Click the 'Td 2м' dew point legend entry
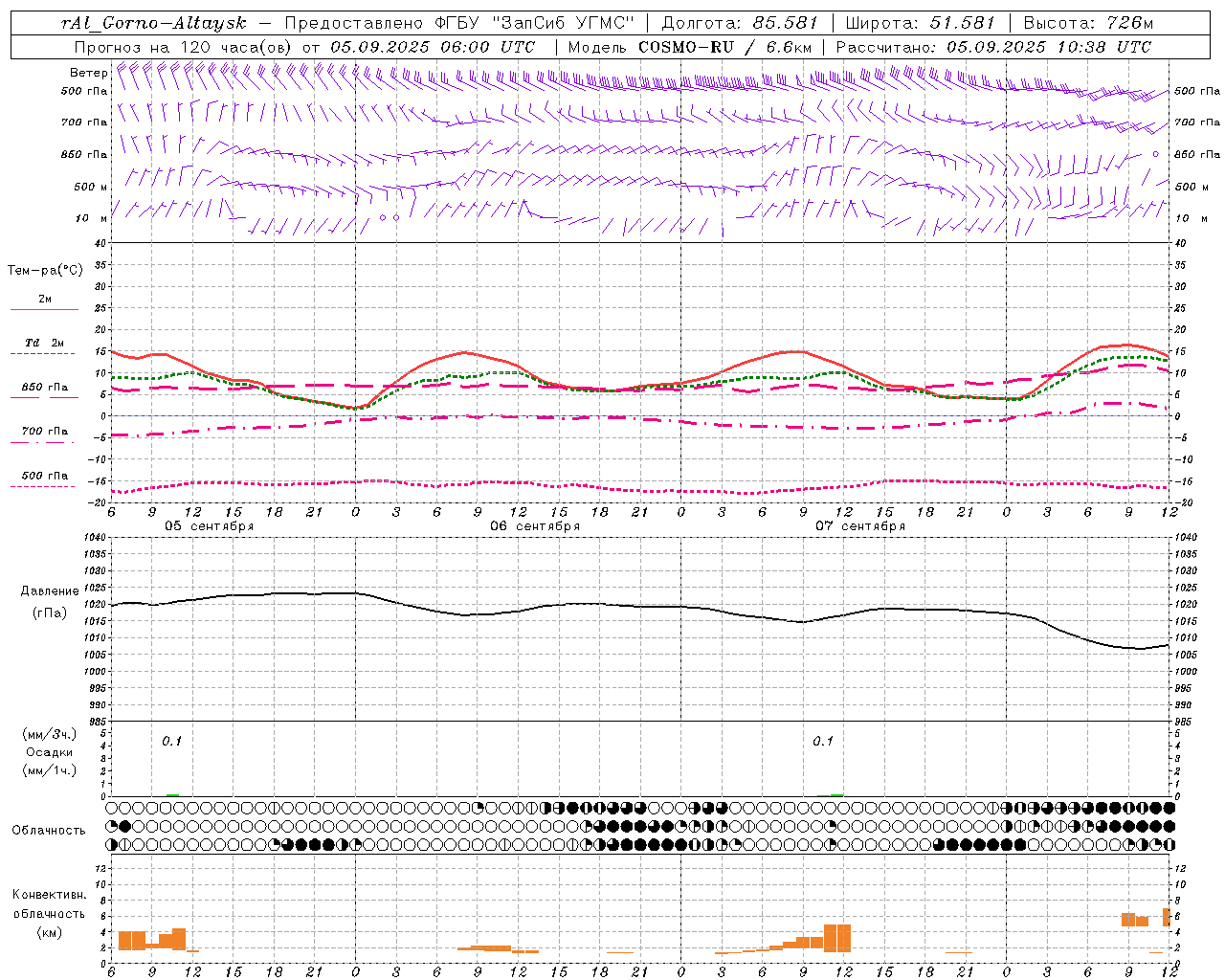The image size is (1225, 980). tap(44, 343)
